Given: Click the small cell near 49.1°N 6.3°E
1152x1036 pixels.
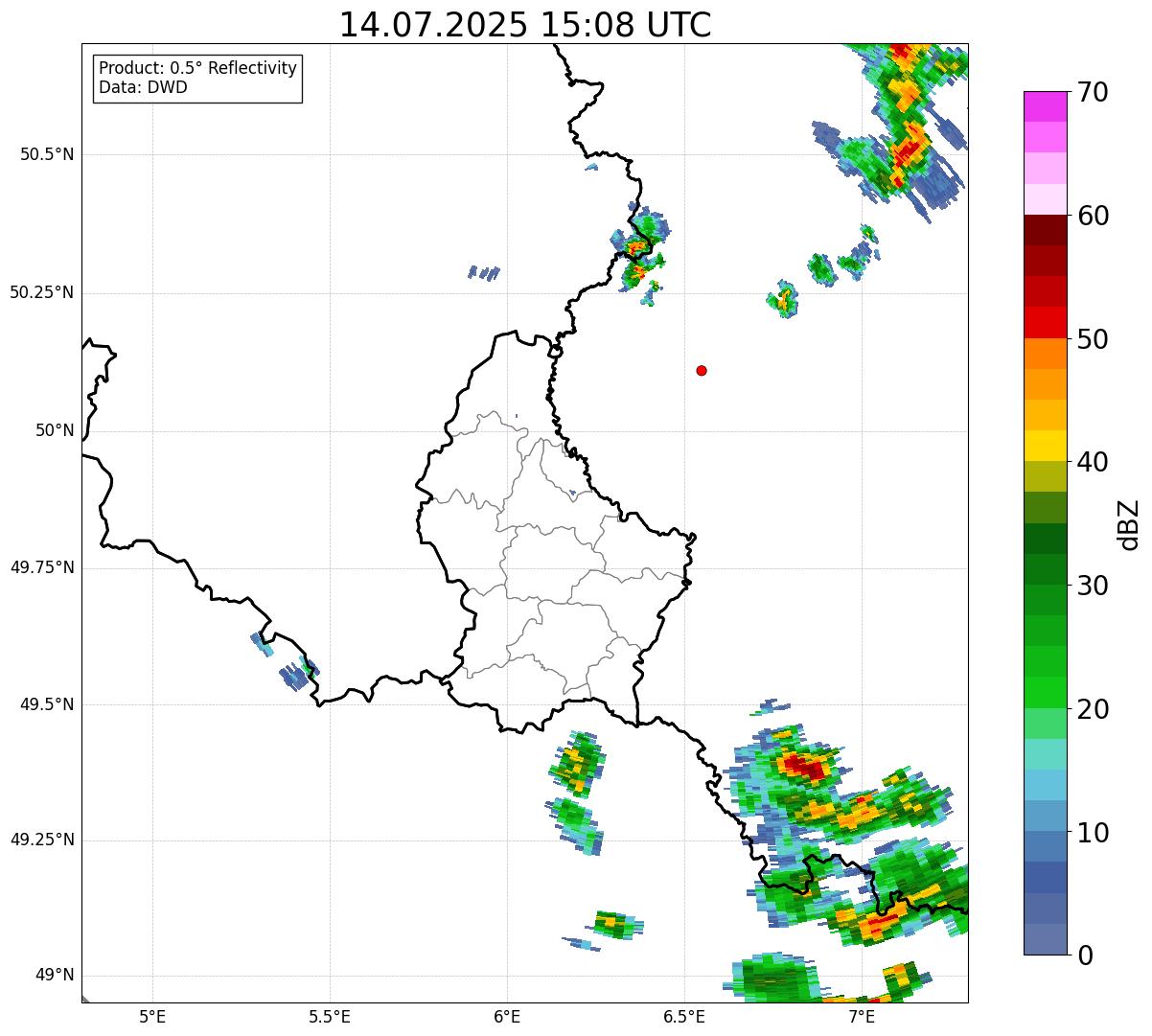Looking at the screenshot, I should (x=614, y=924).
